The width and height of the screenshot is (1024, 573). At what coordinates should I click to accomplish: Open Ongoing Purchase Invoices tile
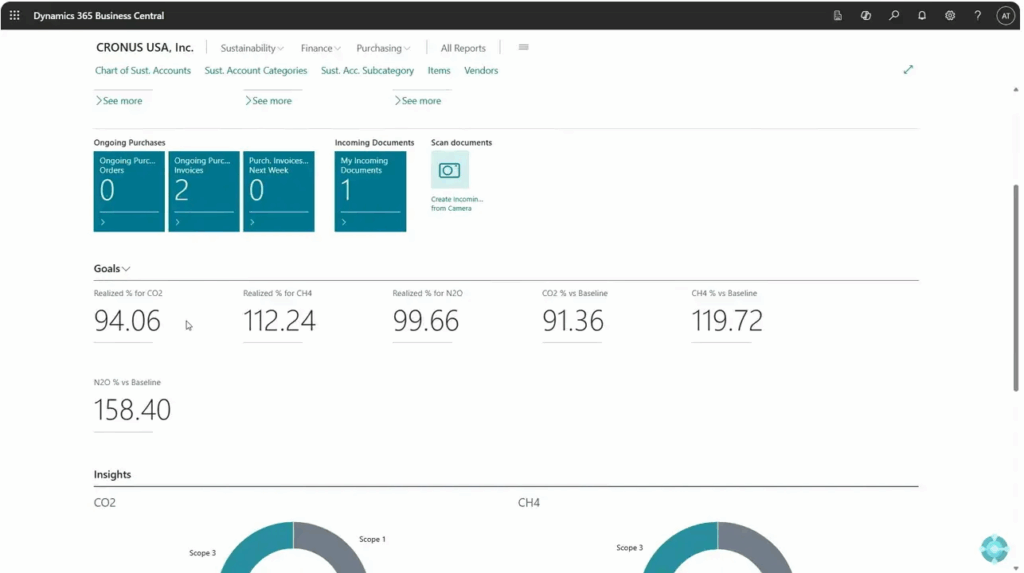pyautogui.click(x=204, y=191)
